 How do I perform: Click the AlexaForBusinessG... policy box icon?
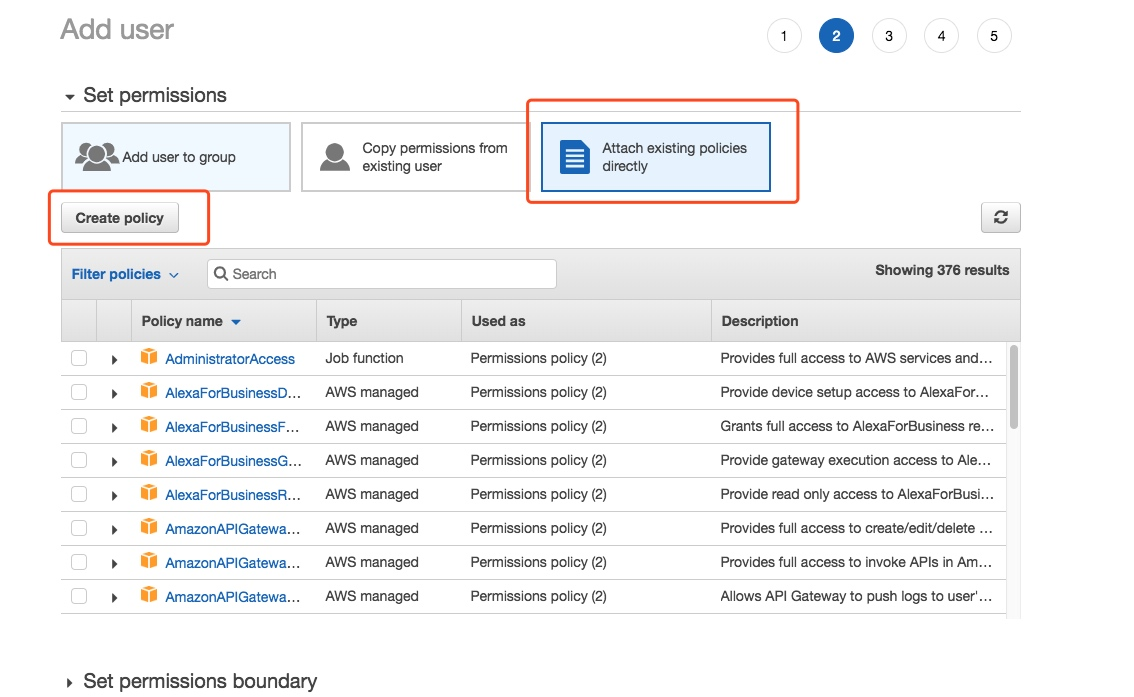(x=149, y=458)
